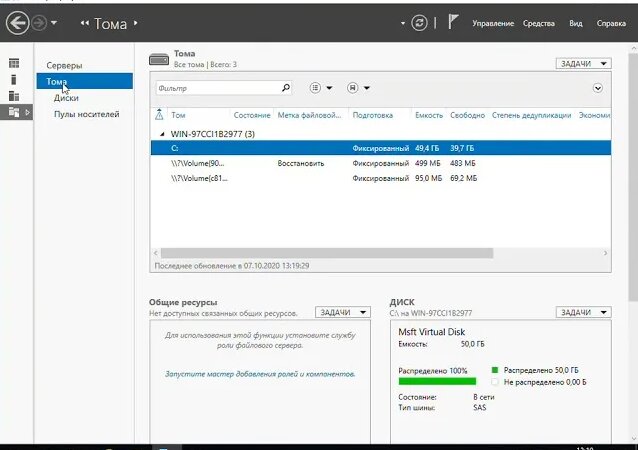Image resolution: width=638 pixels, height=450 pixels.
Task: Click the Back navigation arrow button
Action: pyautogui.click(x=17, y=23)
